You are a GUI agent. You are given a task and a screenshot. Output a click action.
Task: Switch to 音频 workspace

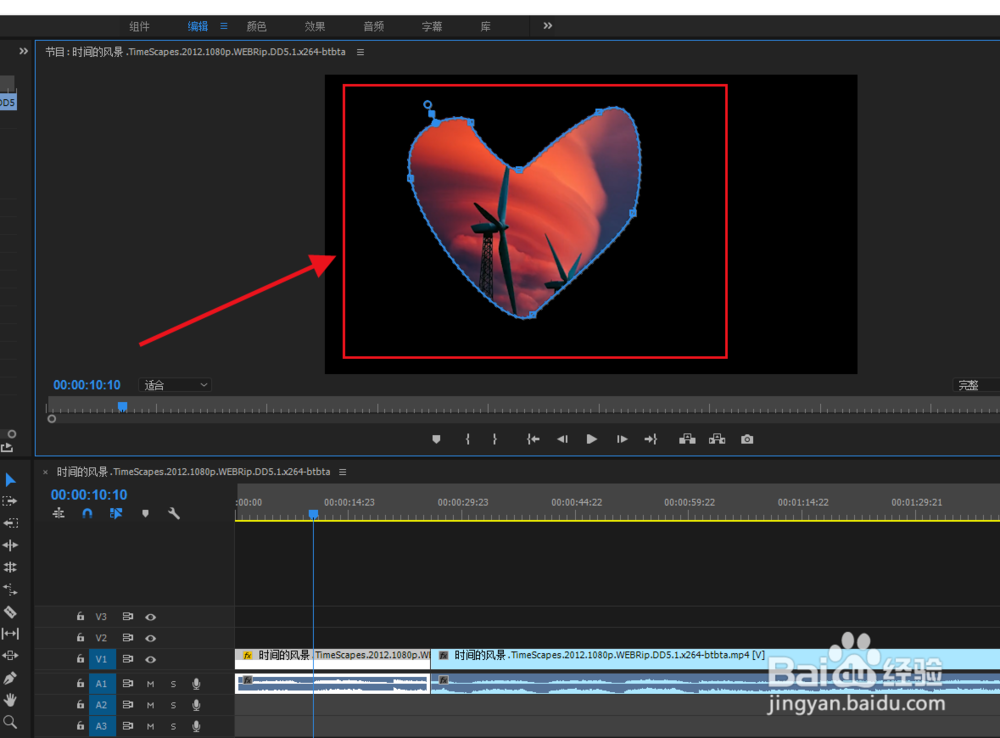pos(374,26)
